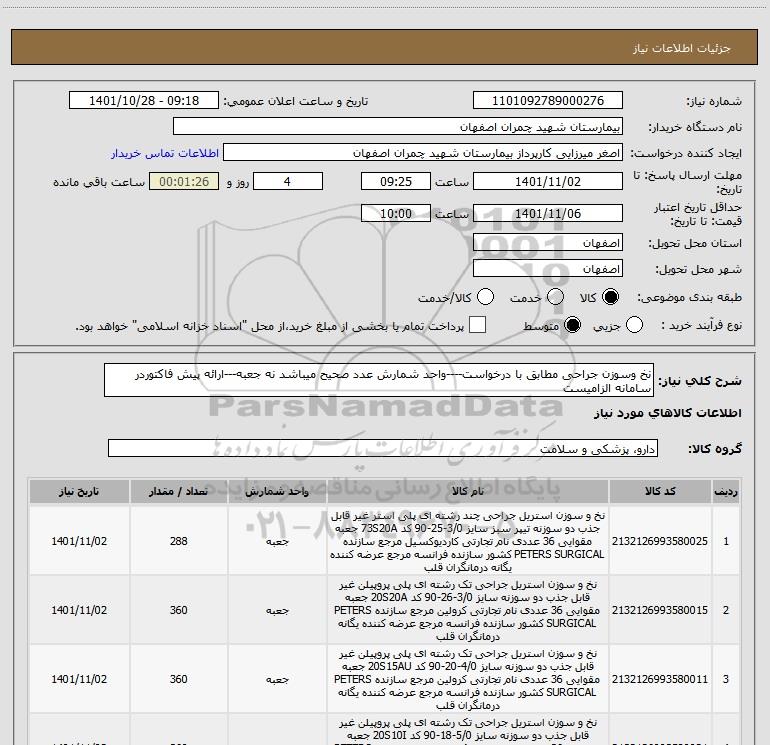This screenshot has width=770, height=745.
Task: Choose the جزیی purchase process option
Action: pyautogui.click(x=634, y=325)
